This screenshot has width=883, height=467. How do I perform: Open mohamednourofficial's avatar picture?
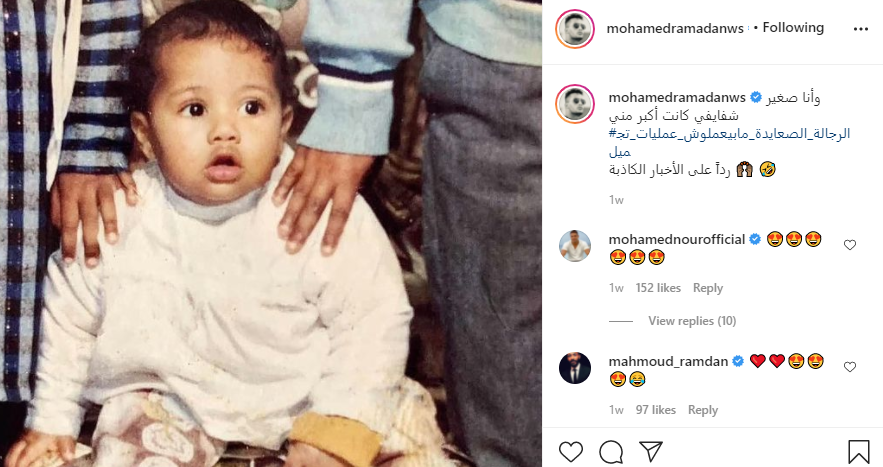(575, 246)
